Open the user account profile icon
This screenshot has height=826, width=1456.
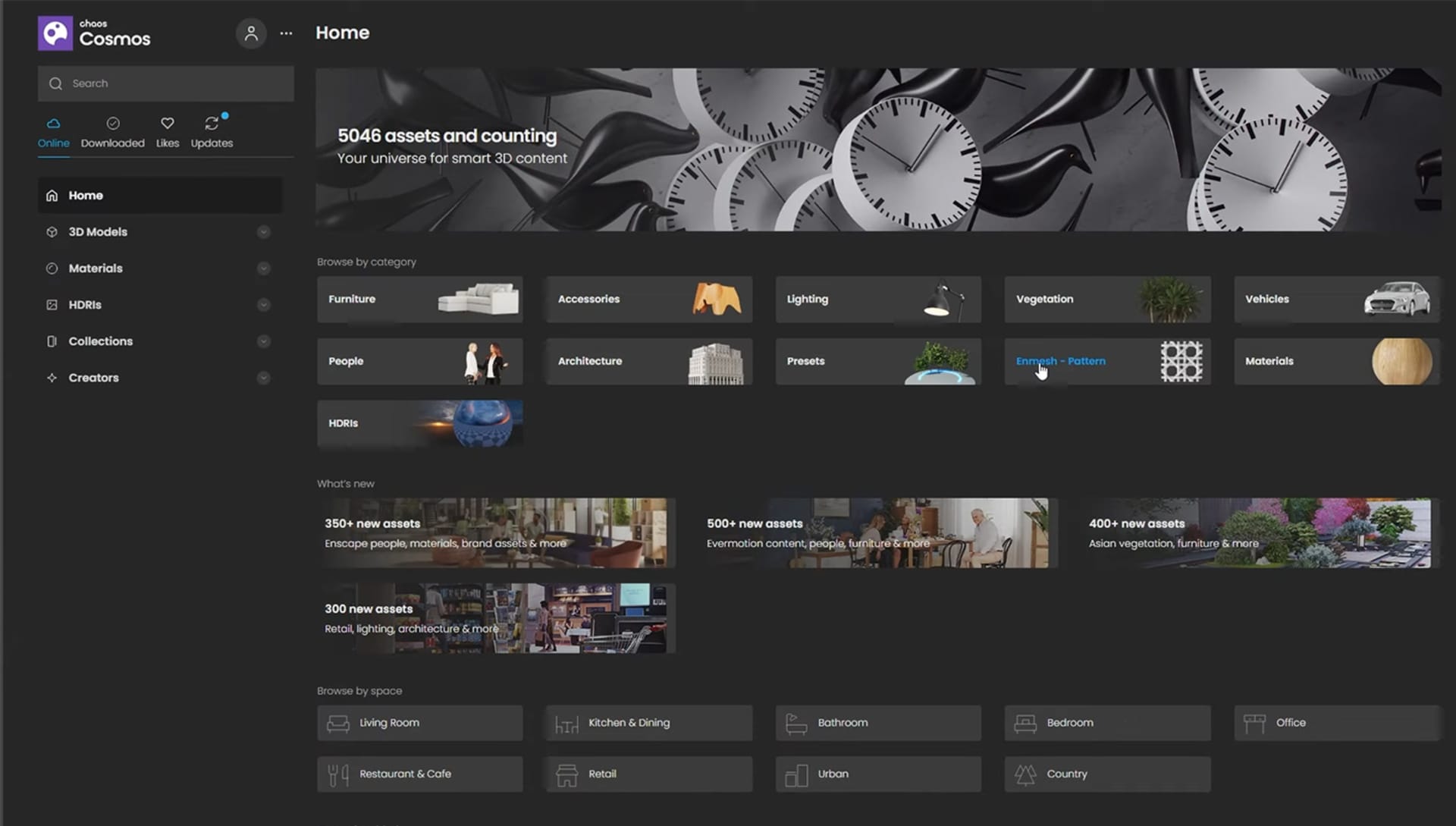click(251, 33)
